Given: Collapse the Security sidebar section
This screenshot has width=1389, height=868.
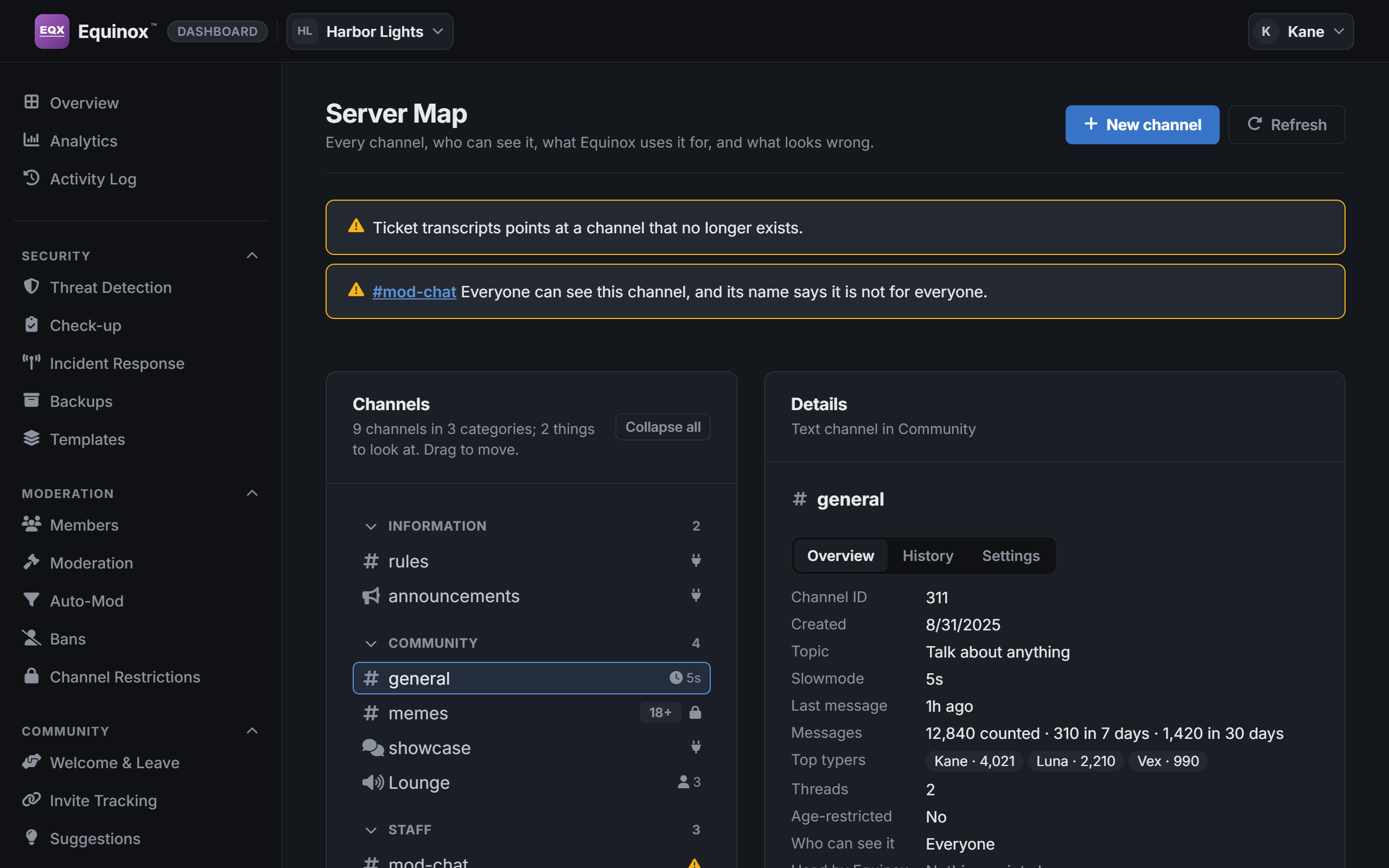Looking at the screenshot, I should click(x=252, y=256).
